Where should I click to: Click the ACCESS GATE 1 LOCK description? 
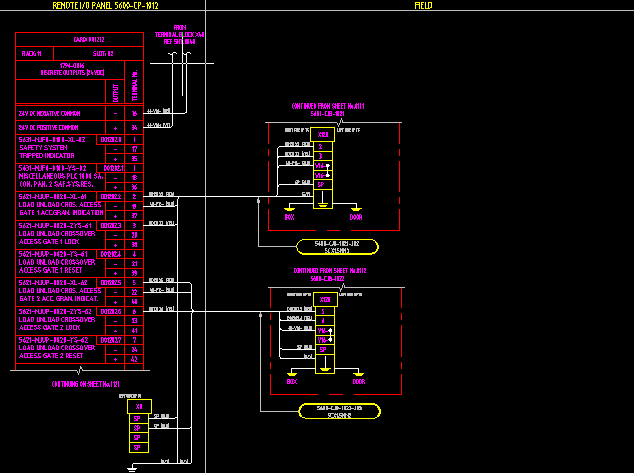point(57,241)
